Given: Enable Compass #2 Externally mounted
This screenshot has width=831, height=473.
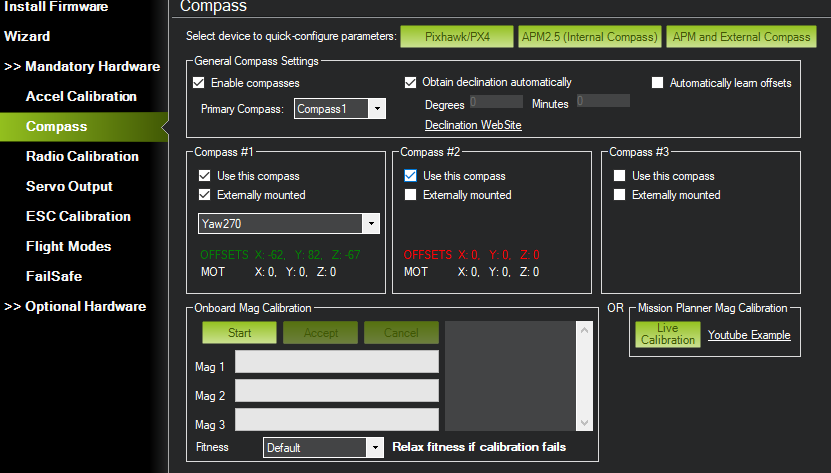Looking at the screenshot, I should click(410, 195).
